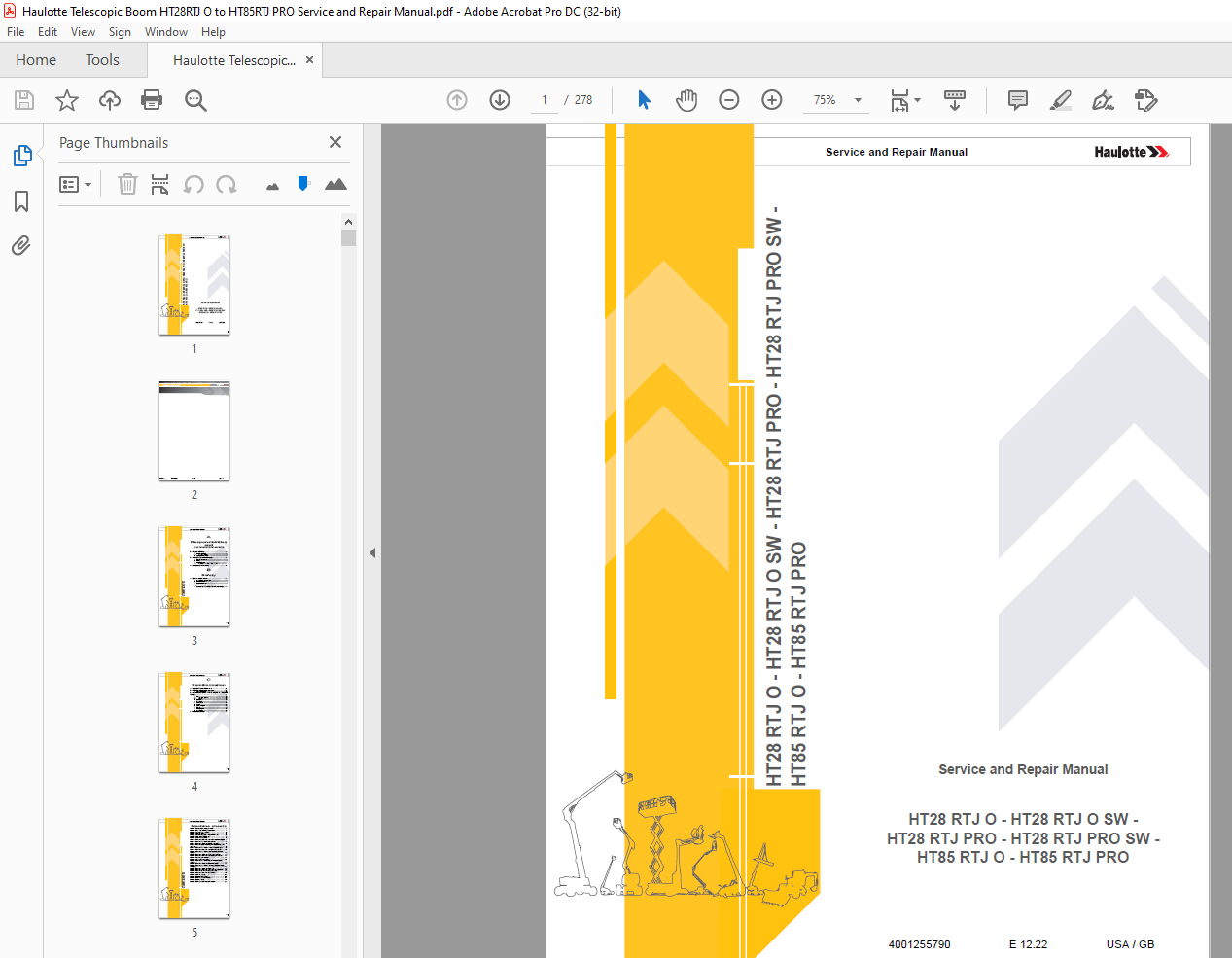1232x958 pixels.
Task: Rotate pages counterclockwise
Action: (x=194, y=184)
